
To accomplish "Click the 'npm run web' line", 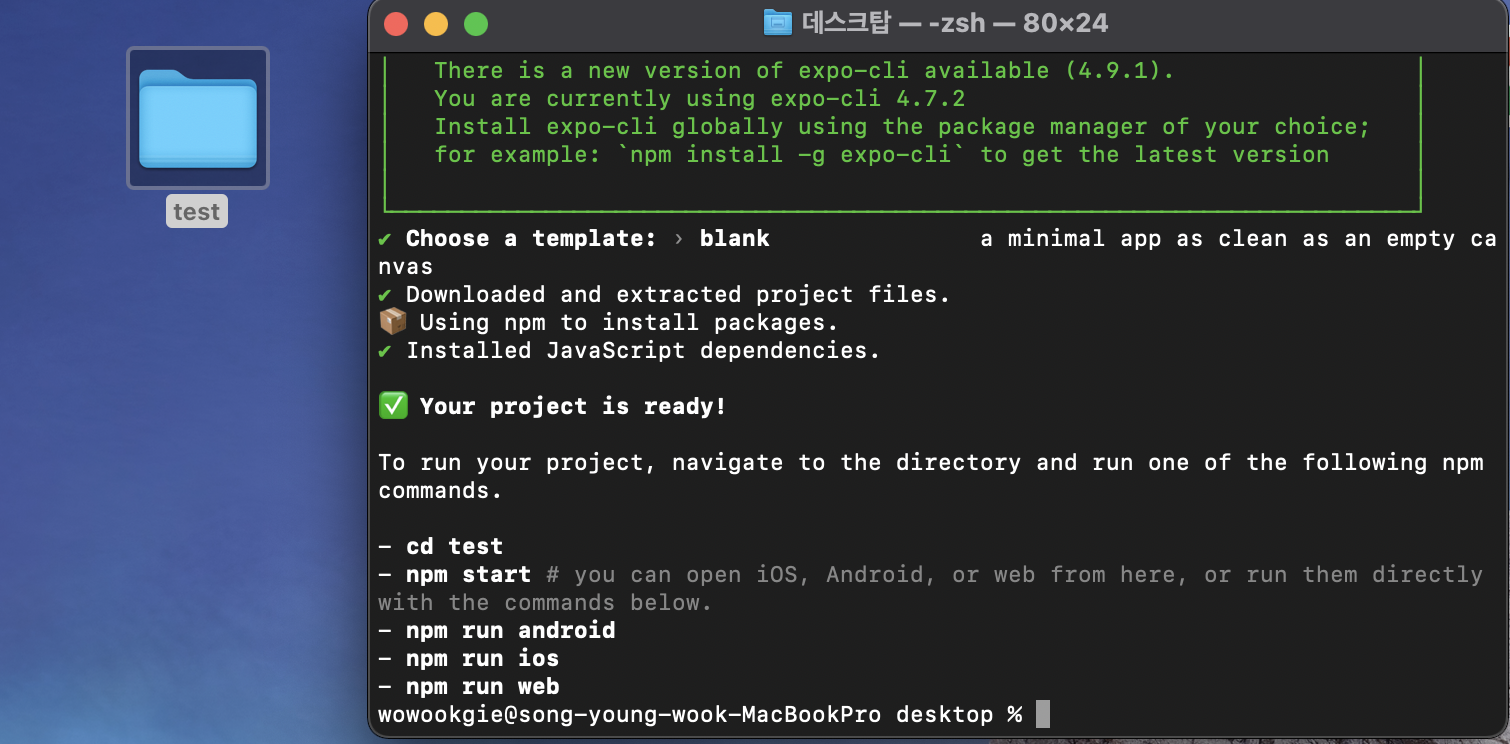I will pyautogui.click(x=469, y=686).
